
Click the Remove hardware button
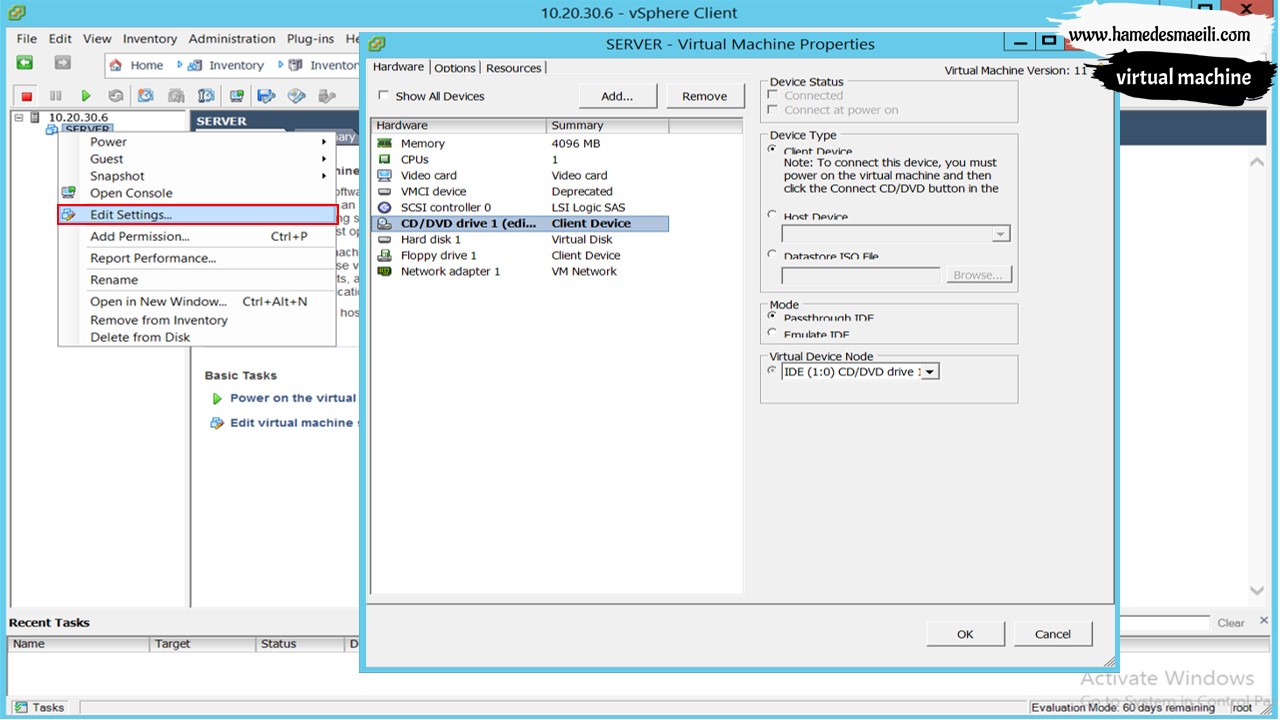705,96
